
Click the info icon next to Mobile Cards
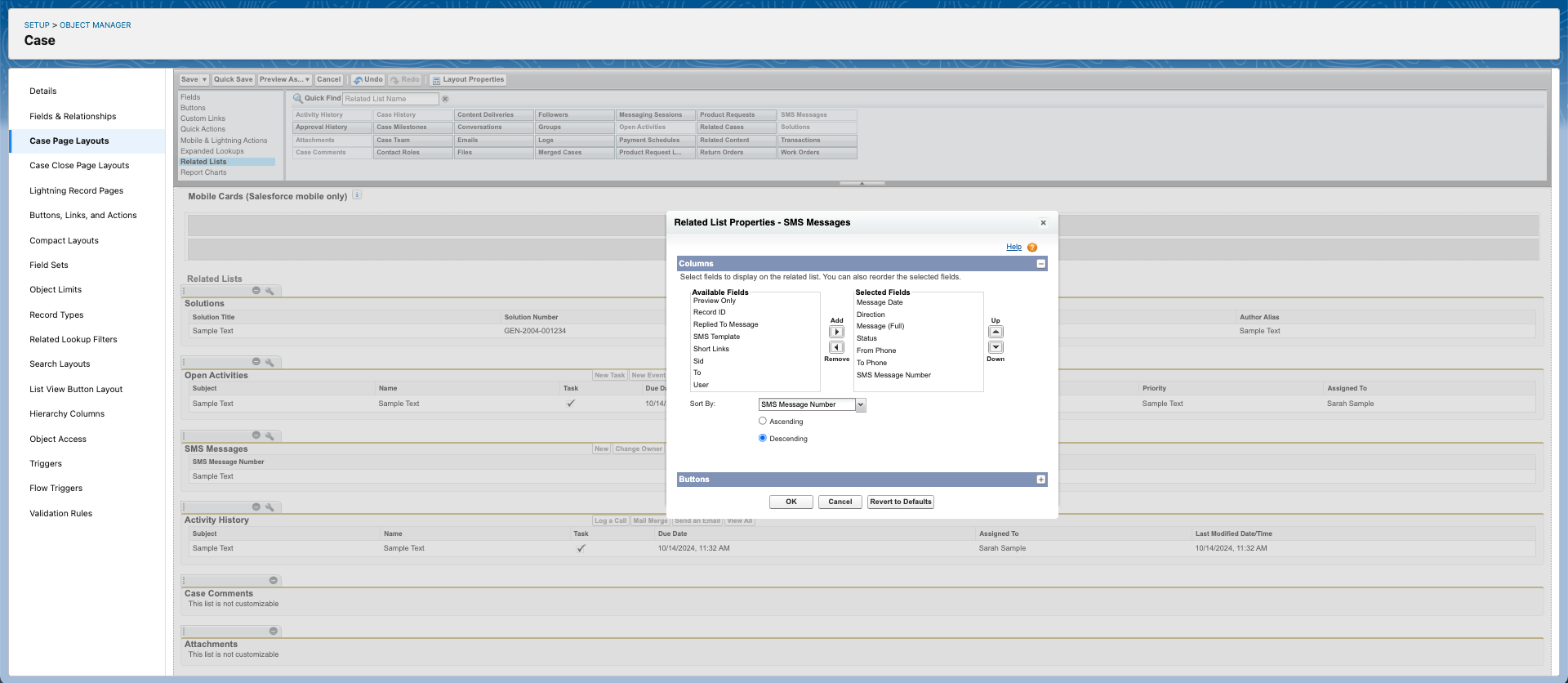coord(357,195)
